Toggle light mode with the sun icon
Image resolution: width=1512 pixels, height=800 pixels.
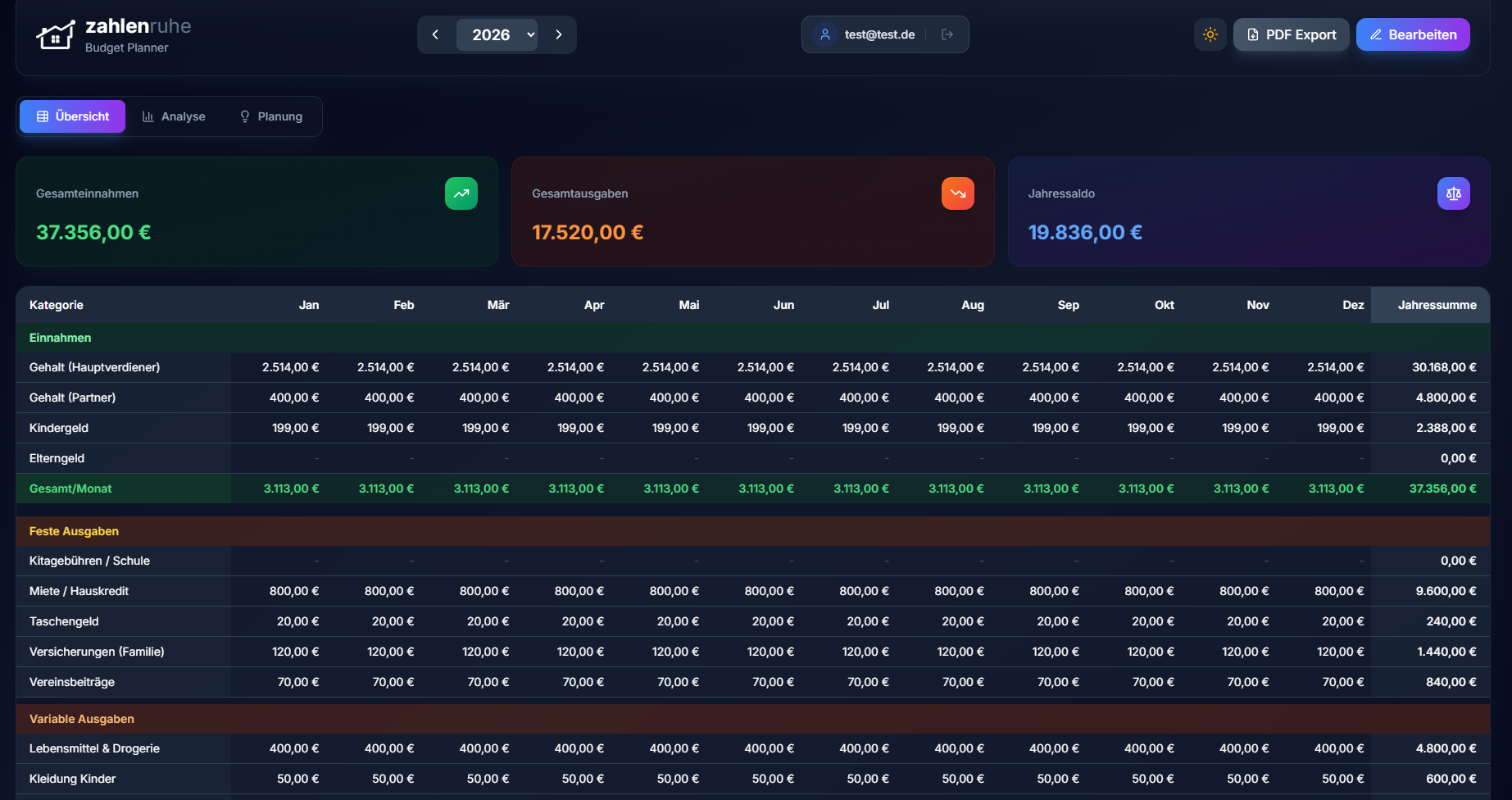(x=1210, y=34)
